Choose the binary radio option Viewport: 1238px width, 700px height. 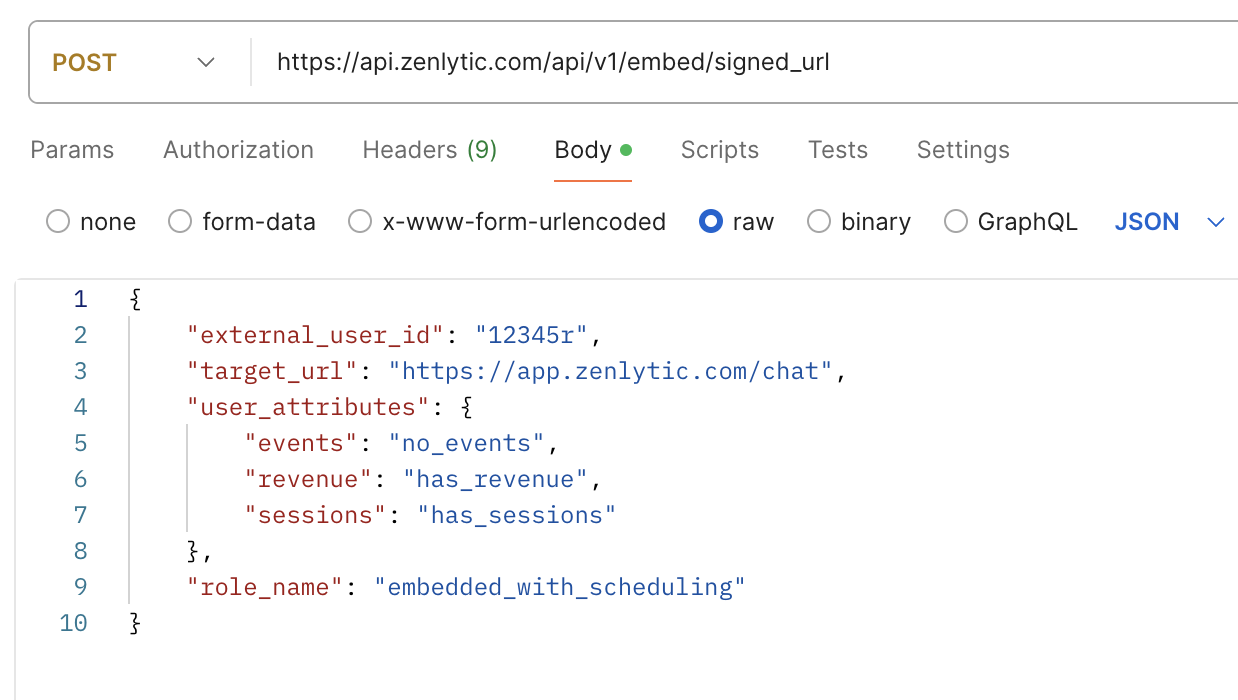click(x=819, y=222)
